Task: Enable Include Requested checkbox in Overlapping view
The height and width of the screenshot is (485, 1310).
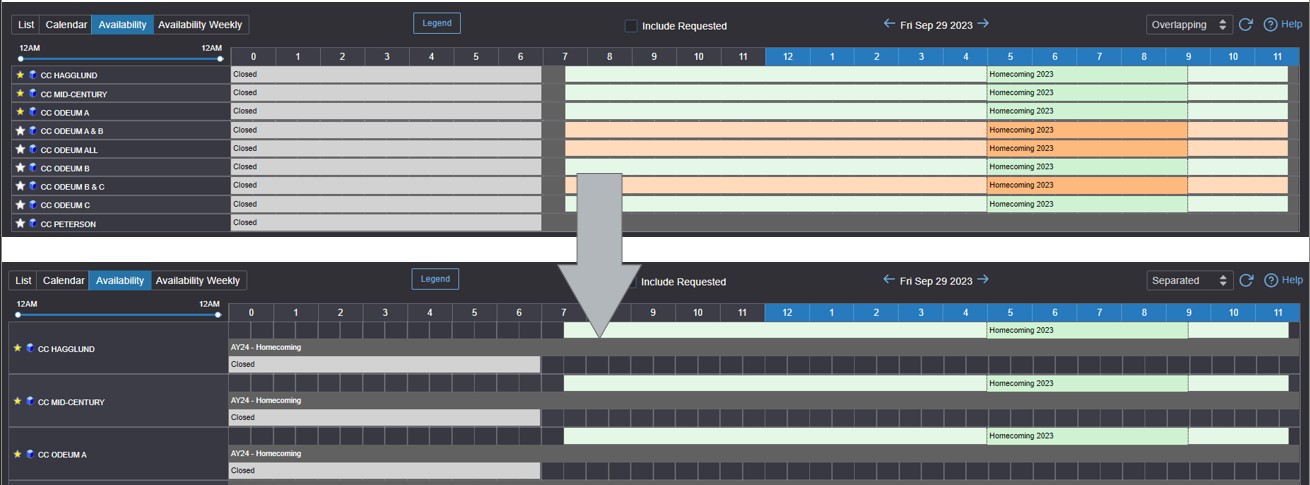Action: coord(631,26)
